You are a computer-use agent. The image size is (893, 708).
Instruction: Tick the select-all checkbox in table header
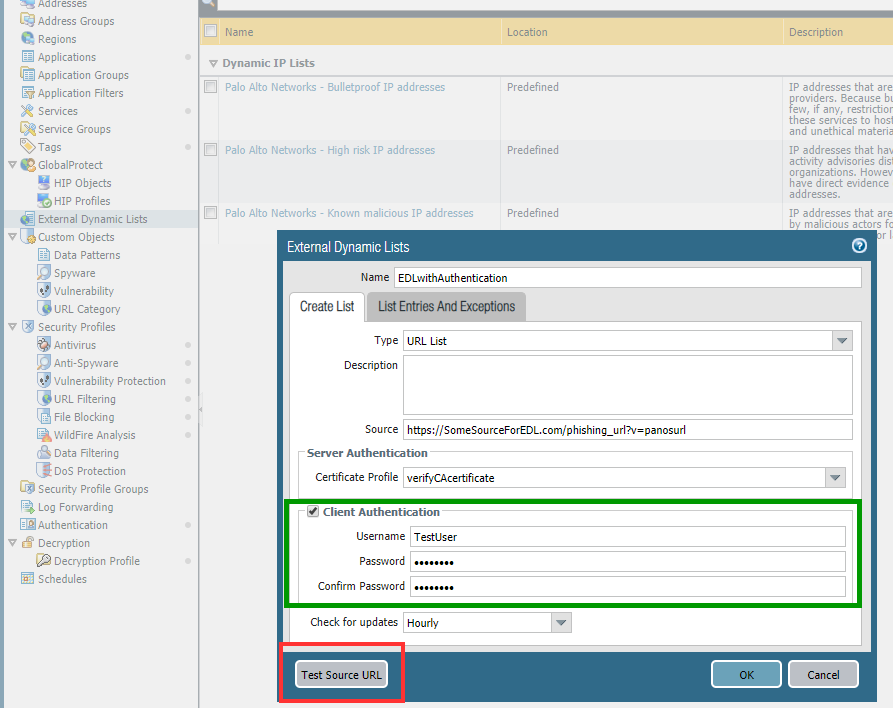point(210,32)
